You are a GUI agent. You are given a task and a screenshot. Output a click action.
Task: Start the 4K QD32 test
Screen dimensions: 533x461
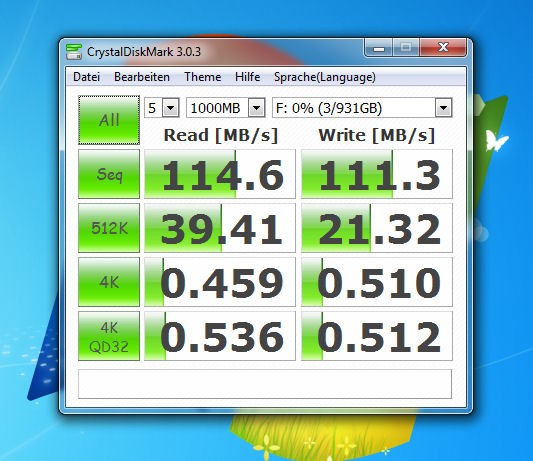tap(109, 336)
